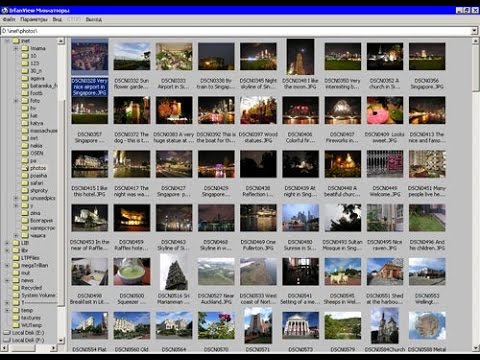Open the Файл menu
Viewport: 480px width, 360px height.
point(9,19)
